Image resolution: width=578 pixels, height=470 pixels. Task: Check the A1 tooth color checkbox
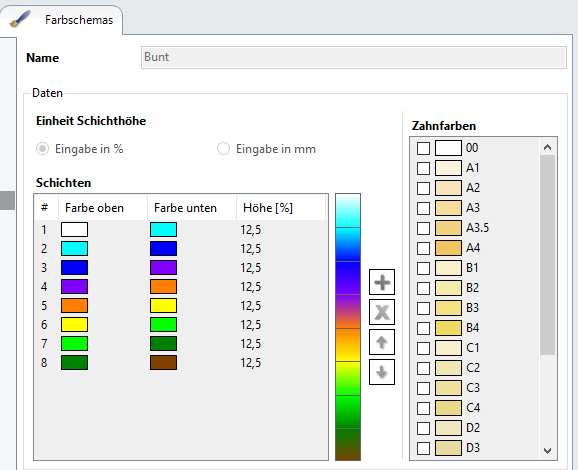[423, 168]
